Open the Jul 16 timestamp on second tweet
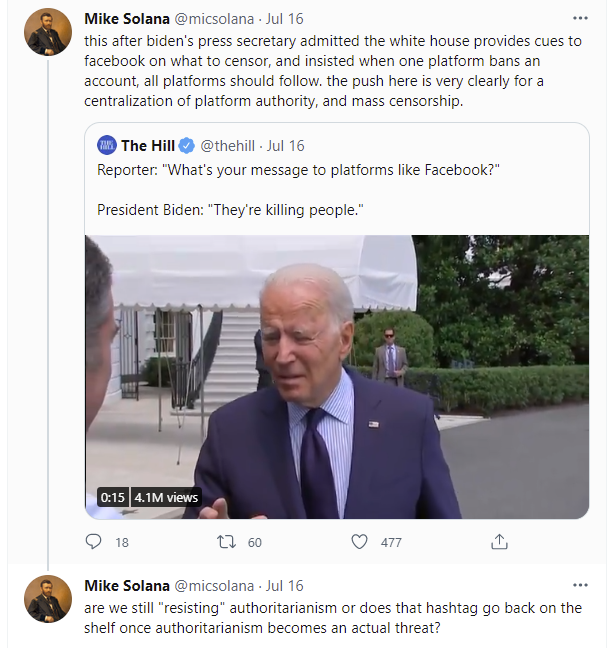This screenshot has height=648, width=613. pos(285,585)
